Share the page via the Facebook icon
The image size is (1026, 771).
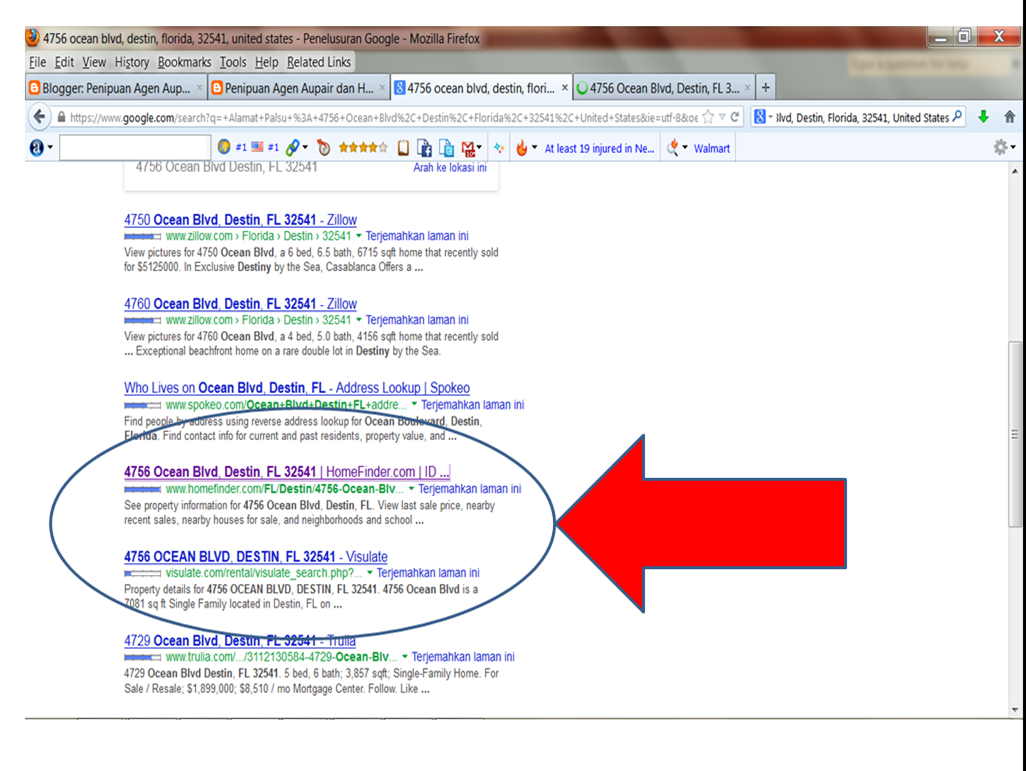[424, 148]
